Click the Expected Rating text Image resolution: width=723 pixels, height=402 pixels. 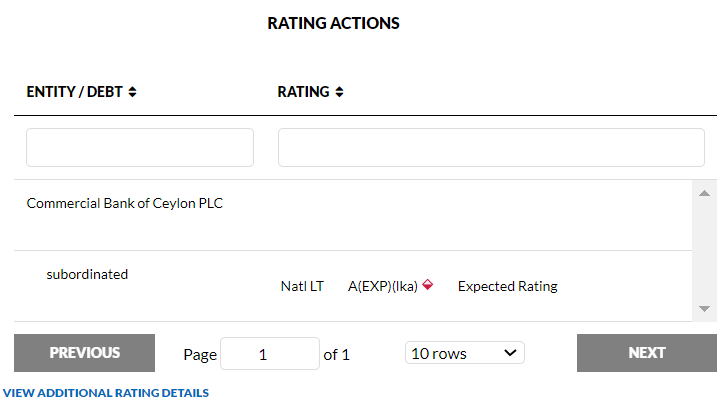(x=507, y=287)
